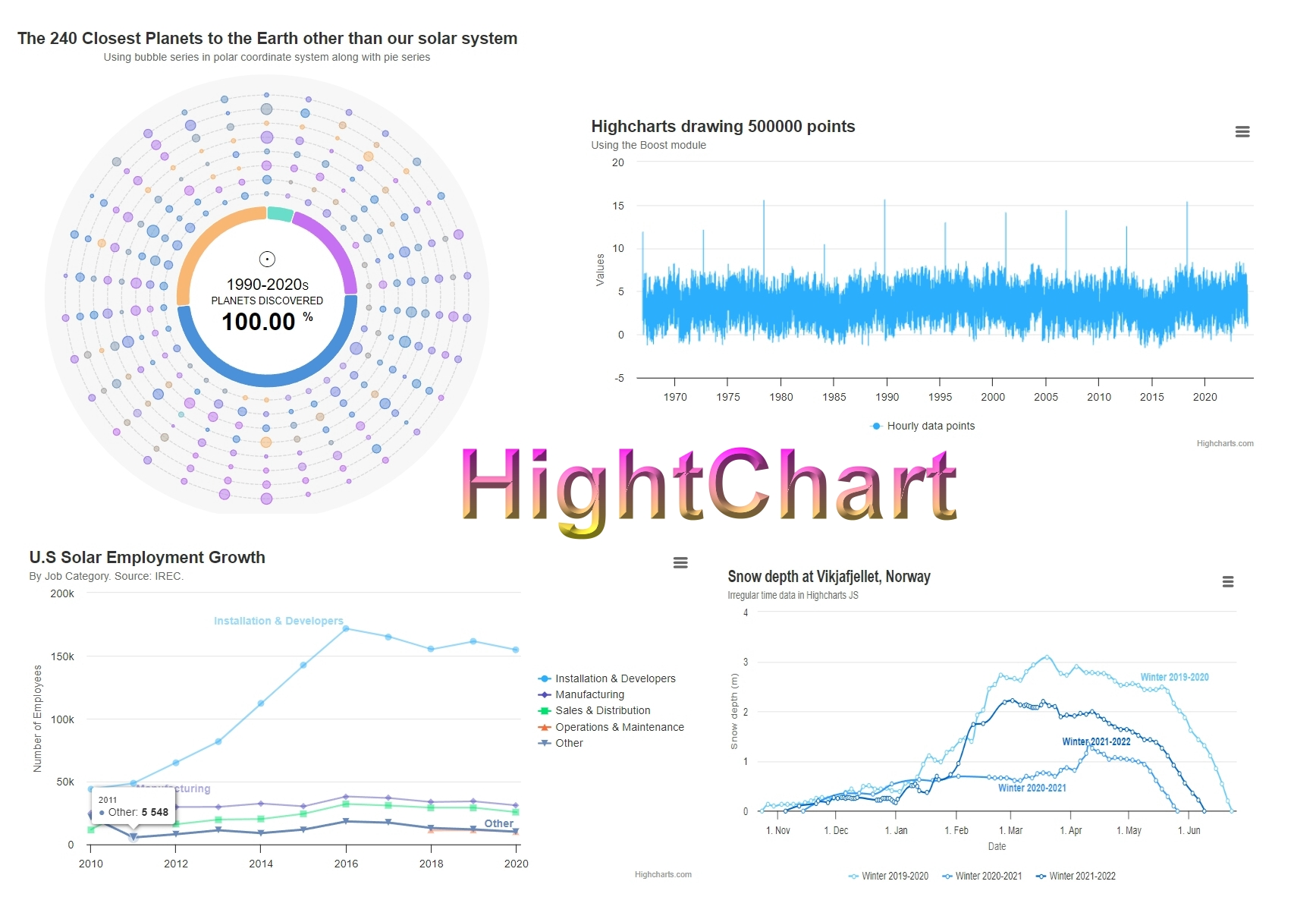
Task: Select the small teal donut segment
Action: point(280,213)
